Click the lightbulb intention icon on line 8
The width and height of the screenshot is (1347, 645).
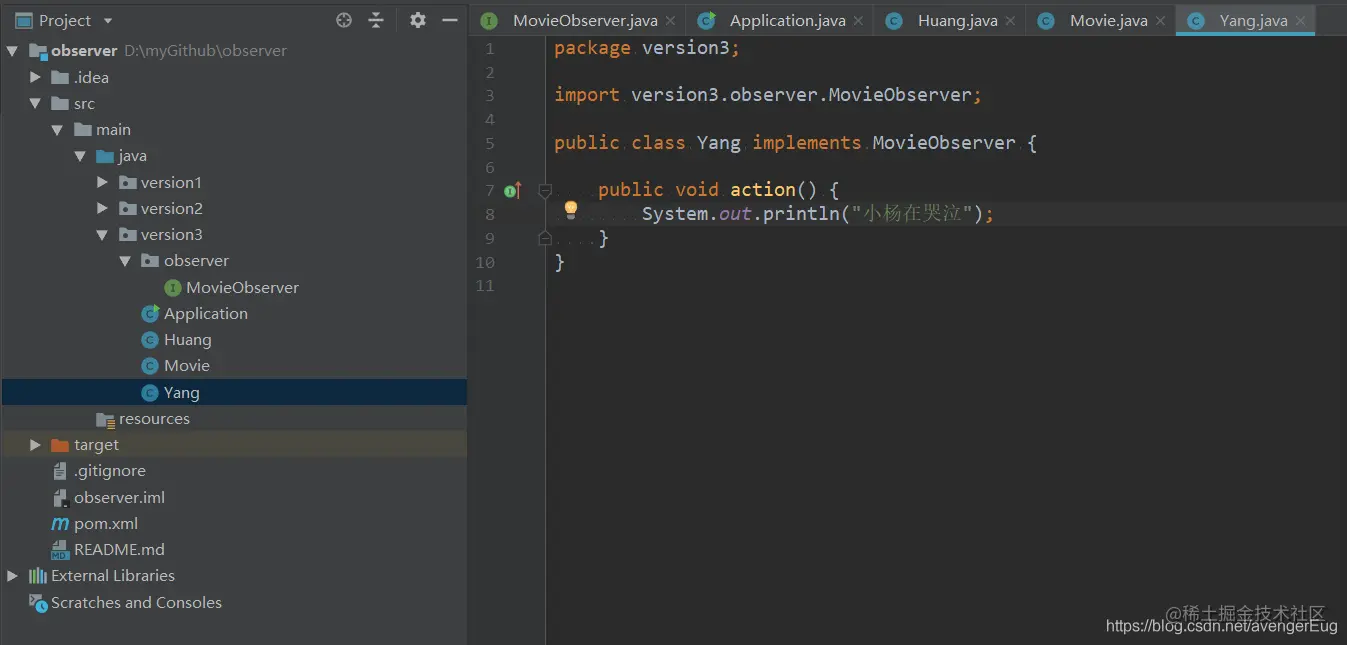pyautogui.click(x=571, y=209)
